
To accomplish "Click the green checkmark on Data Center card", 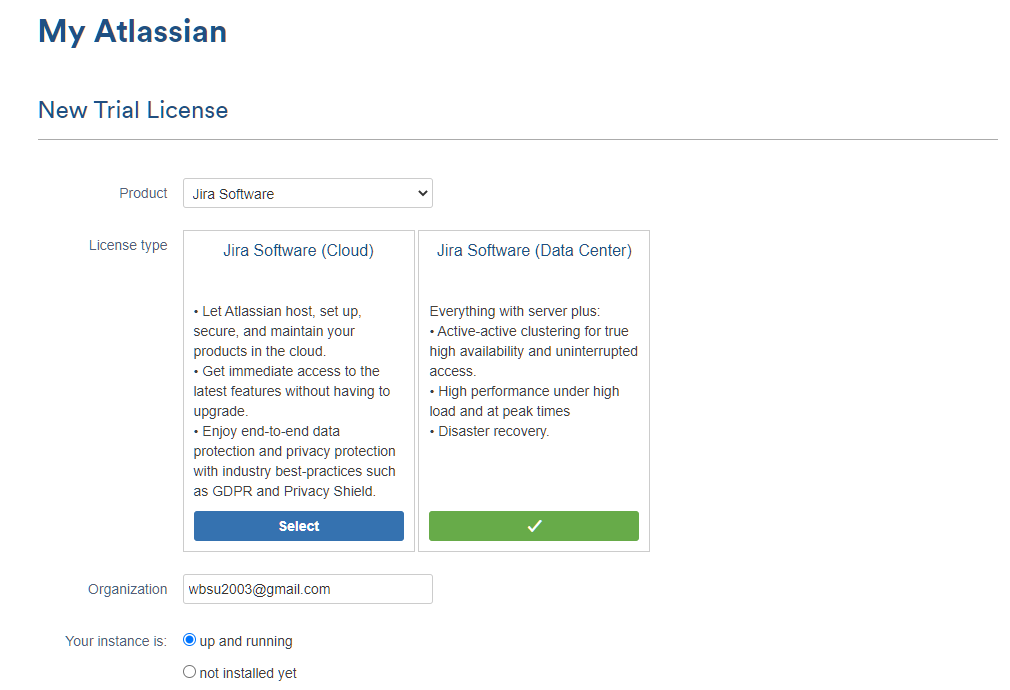I will pyautogui.click(x=533, y=526).
